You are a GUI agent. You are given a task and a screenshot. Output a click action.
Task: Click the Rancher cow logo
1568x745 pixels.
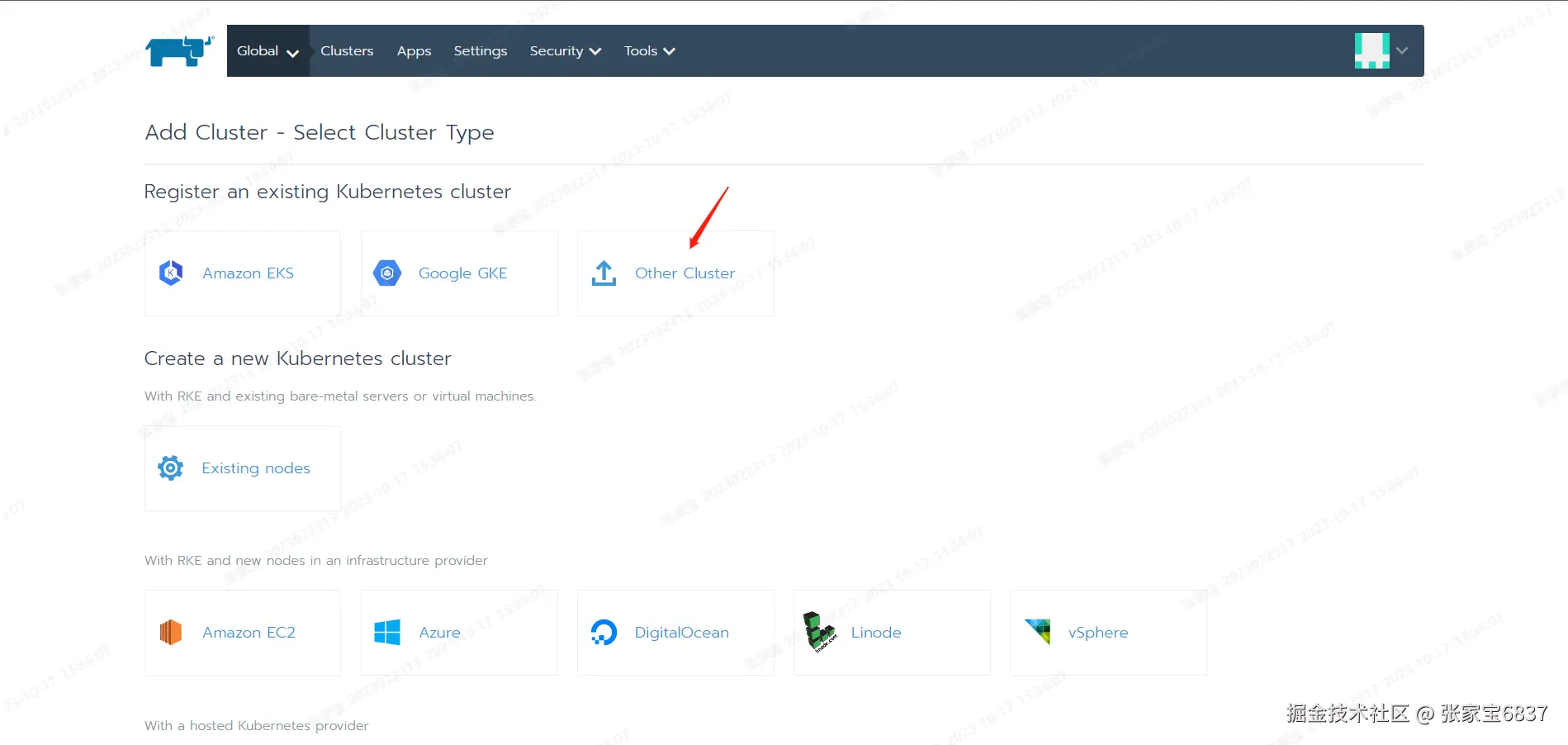[x=180, y=51]
